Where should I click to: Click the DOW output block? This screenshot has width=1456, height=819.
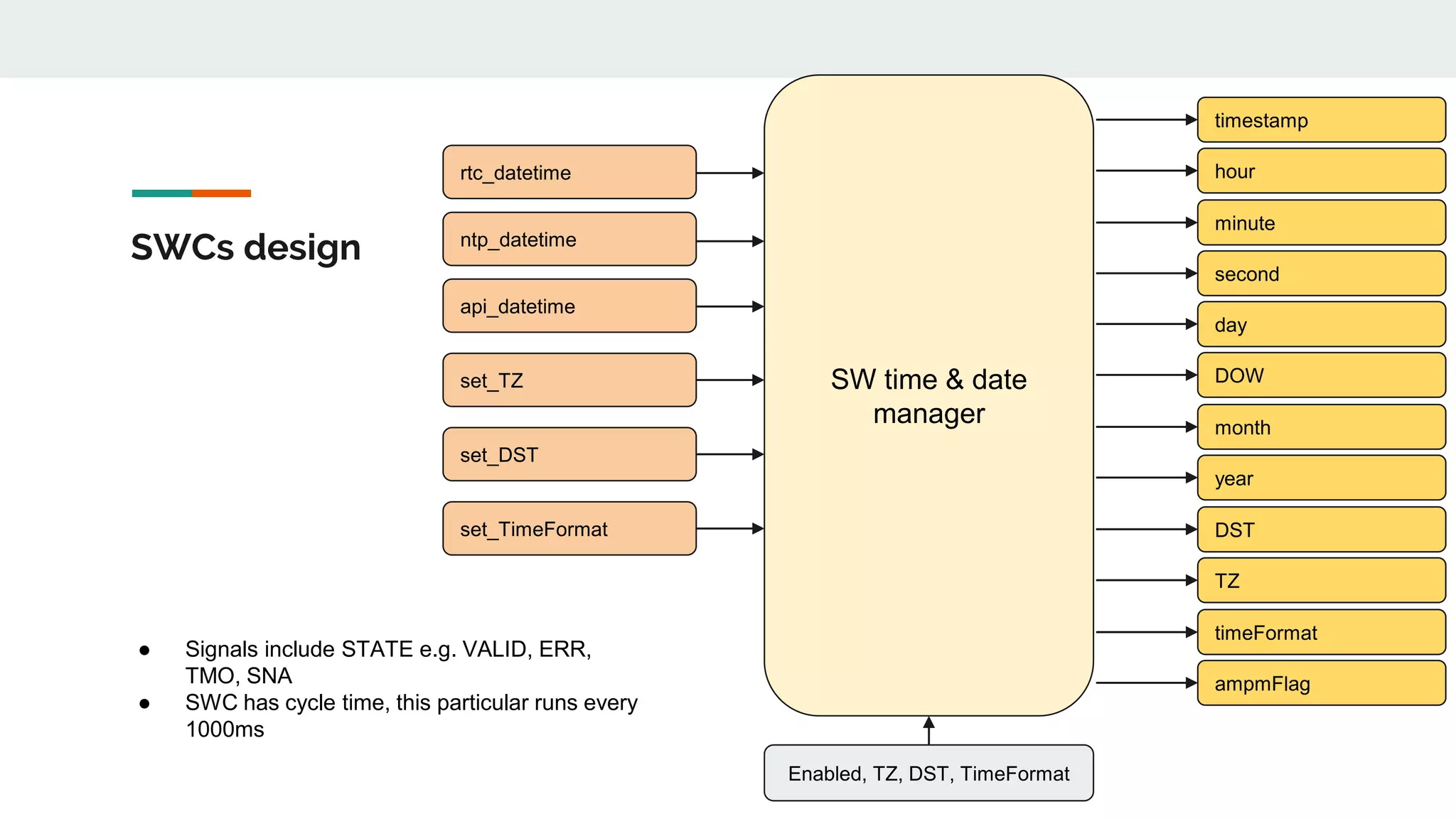pos(1321,375)
